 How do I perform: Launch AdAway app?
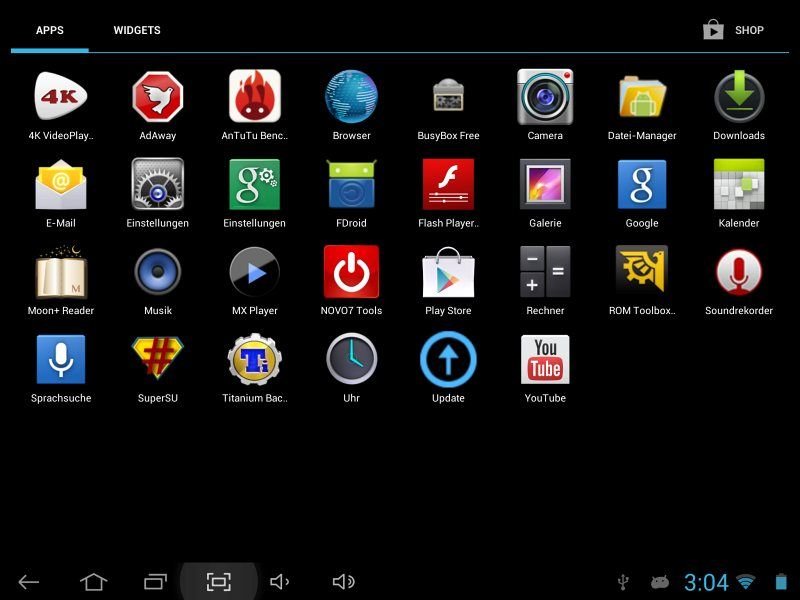pos(158,96)
